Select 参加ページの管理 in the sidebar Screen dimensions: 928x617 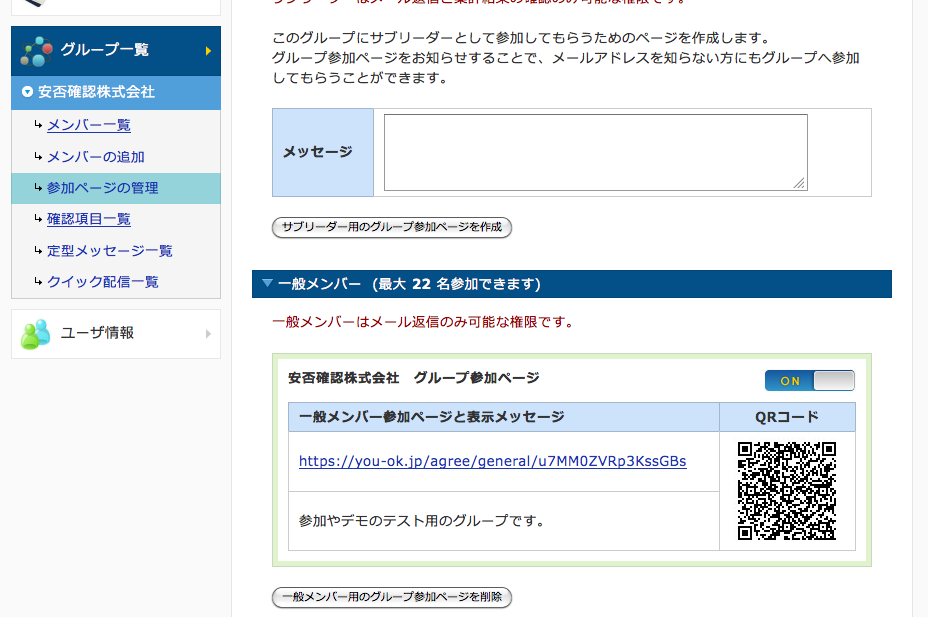coord(116,188)
